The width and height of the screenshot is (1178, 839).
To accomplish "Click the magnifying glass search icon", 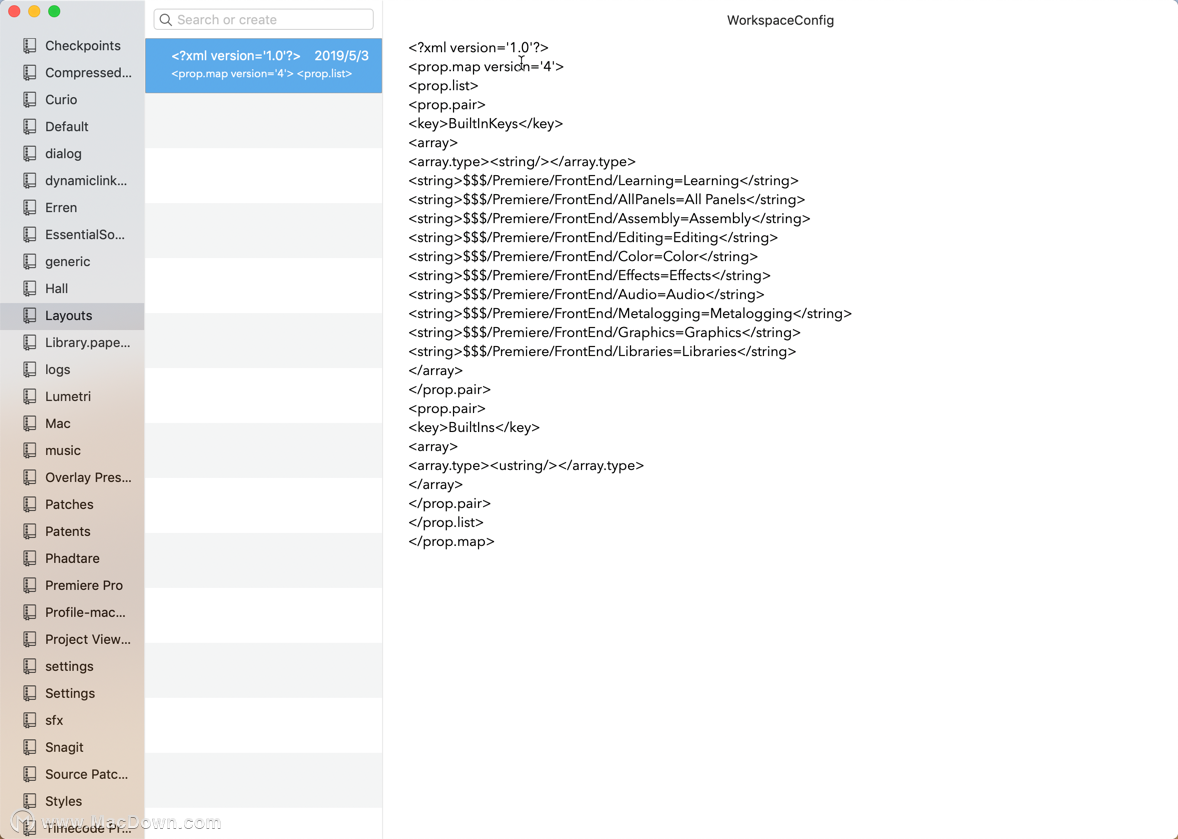I will 166,20.
